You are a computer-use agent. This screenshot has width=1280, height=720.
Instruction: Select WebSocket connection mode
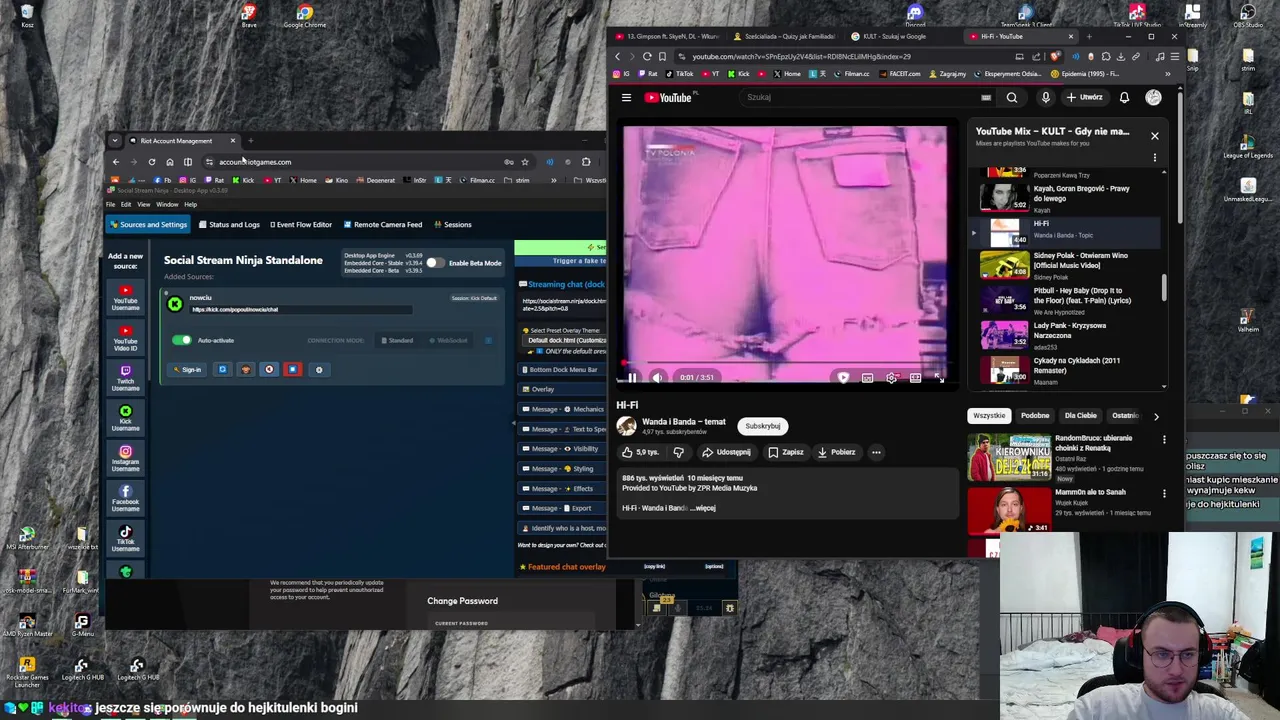[x=448, y=340]
